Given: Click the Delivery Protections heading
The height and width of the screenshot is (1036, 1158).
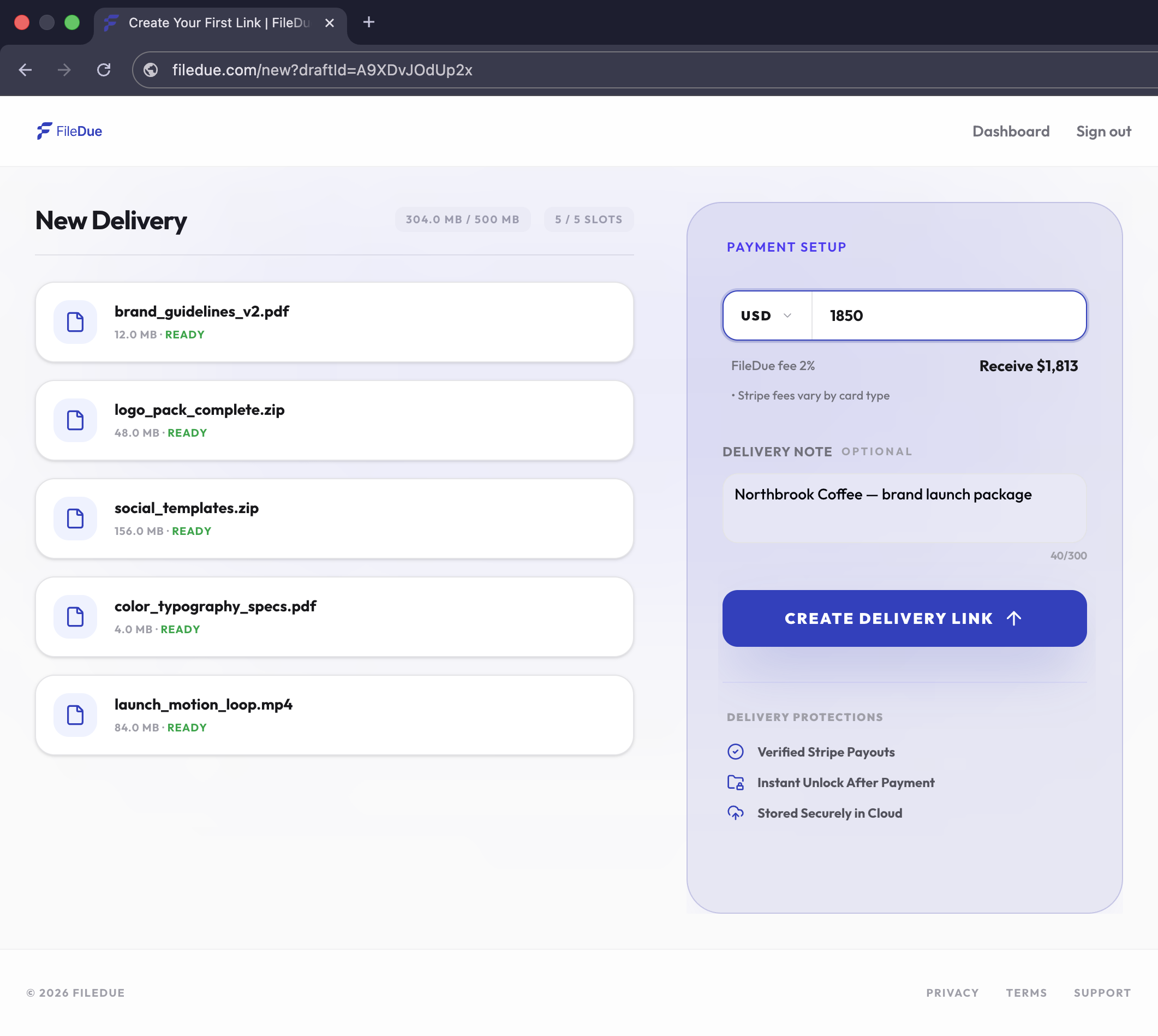Looking at the screenshot, I should point(804,717).
